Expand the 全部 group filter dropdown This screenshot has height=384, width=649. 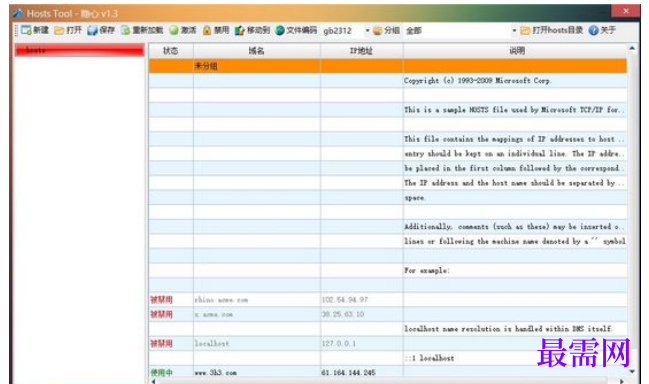coord(514,31)
